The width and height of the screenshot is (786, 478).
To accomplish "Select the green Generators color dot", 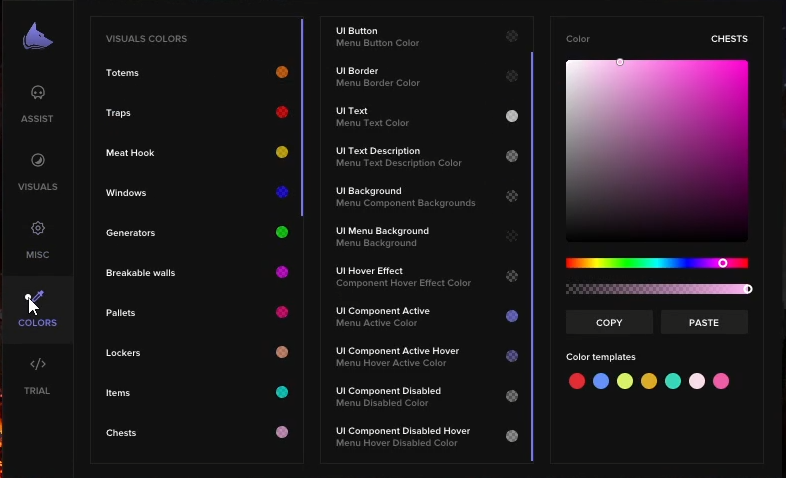I will pyautogui.click(x=282, y=232).
